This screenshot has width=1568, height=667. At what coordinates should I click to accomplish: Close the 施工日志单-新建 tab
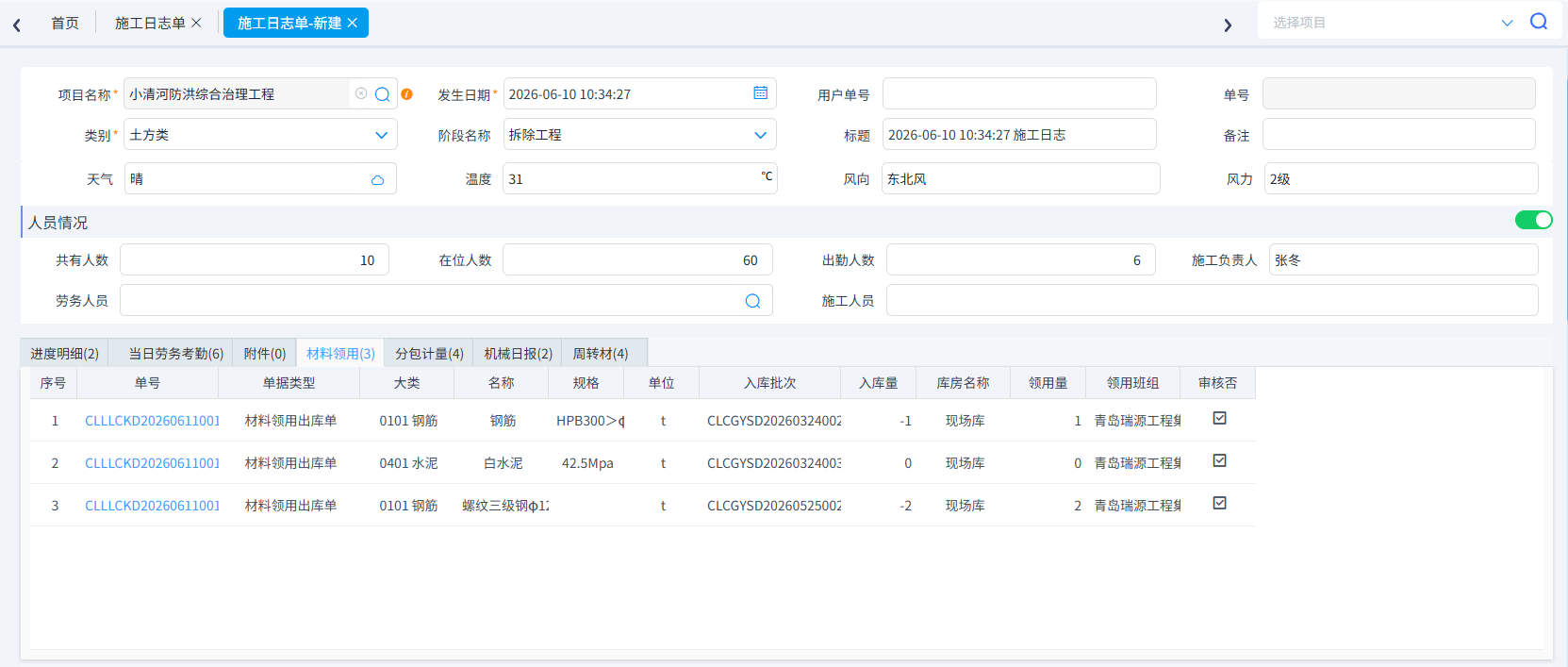point(353,23)
